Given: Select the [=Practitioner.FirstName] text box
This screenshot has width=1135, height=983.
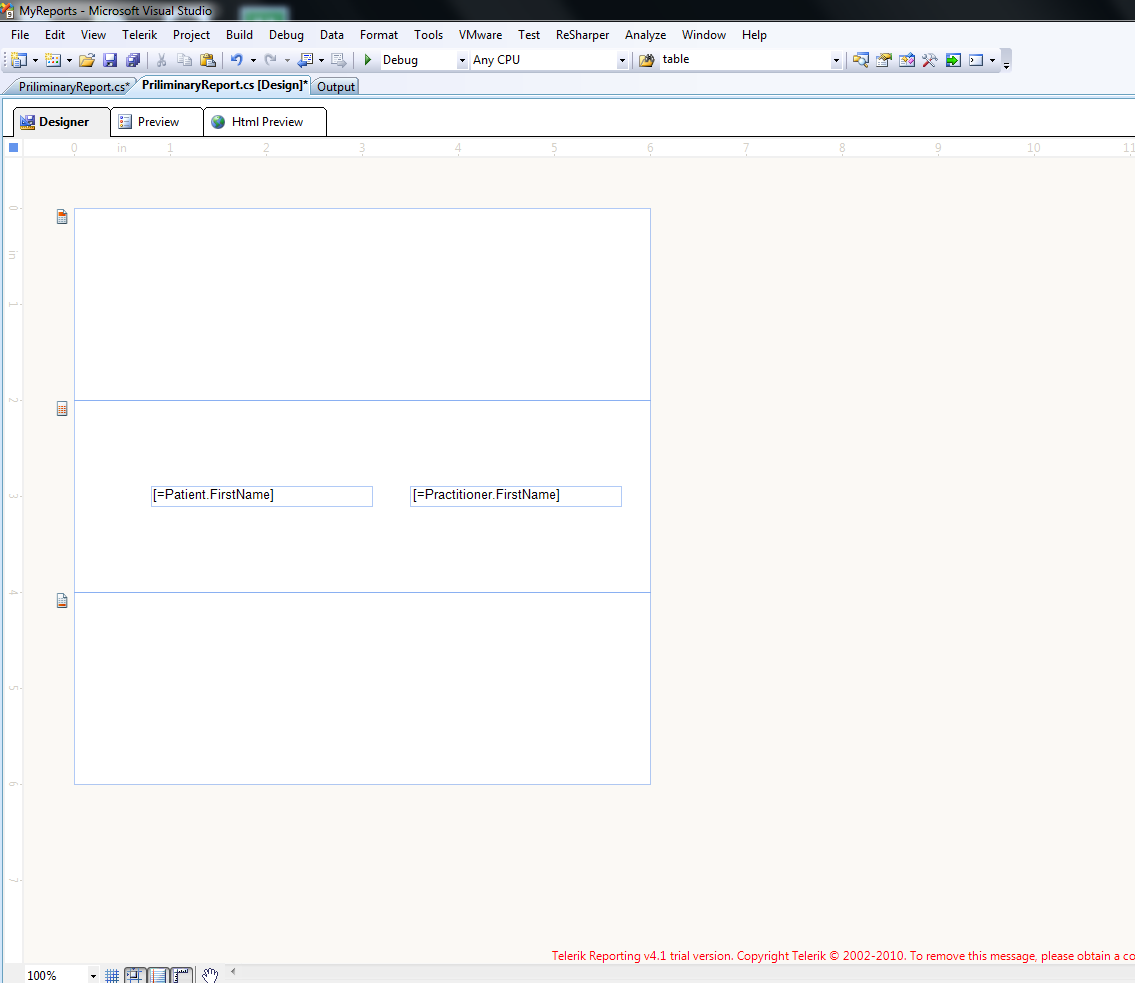Looking at the screenshot, I should 515,496.
